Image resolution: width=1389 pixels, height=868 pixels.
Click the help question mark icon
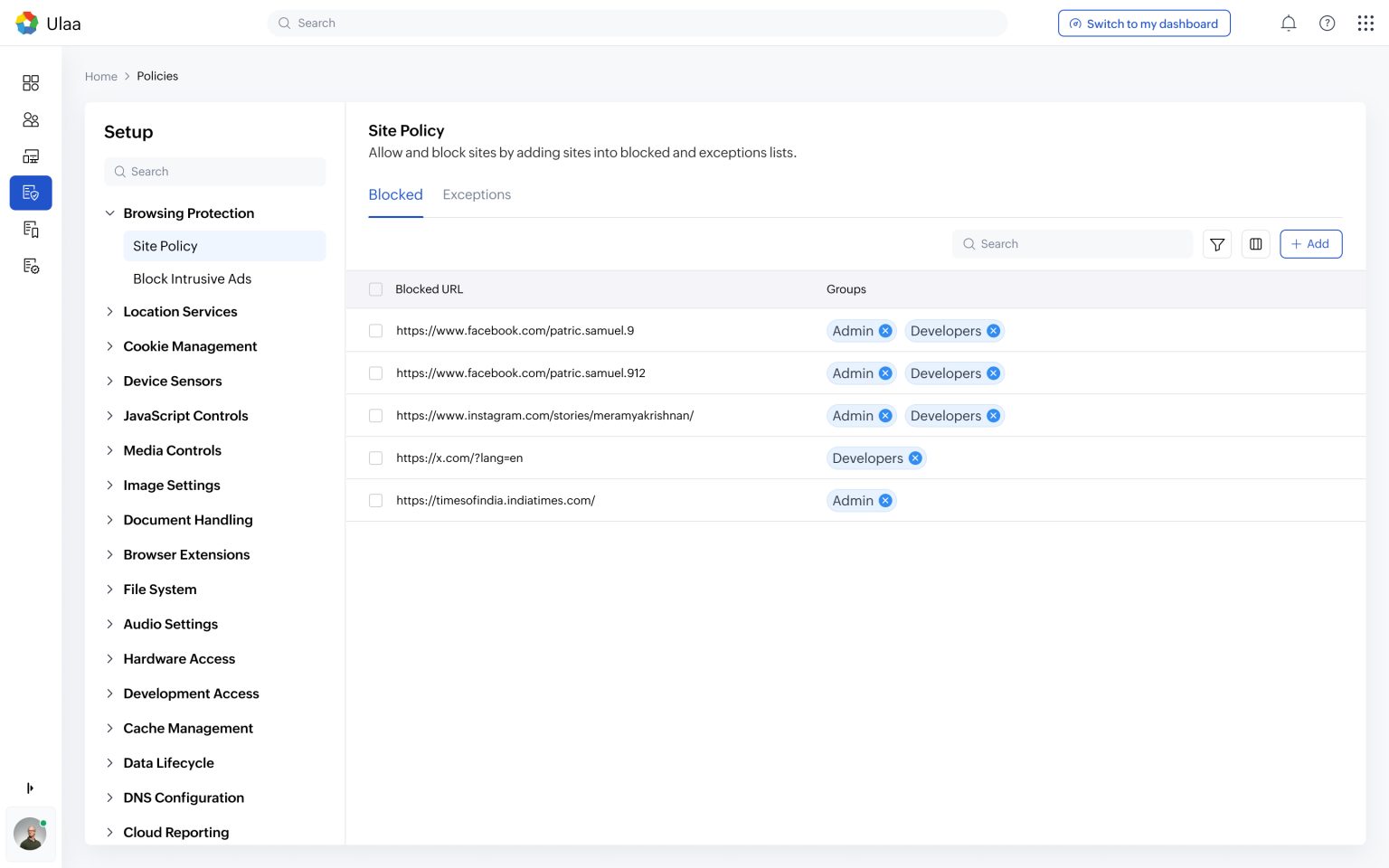tap(1327, 24)
